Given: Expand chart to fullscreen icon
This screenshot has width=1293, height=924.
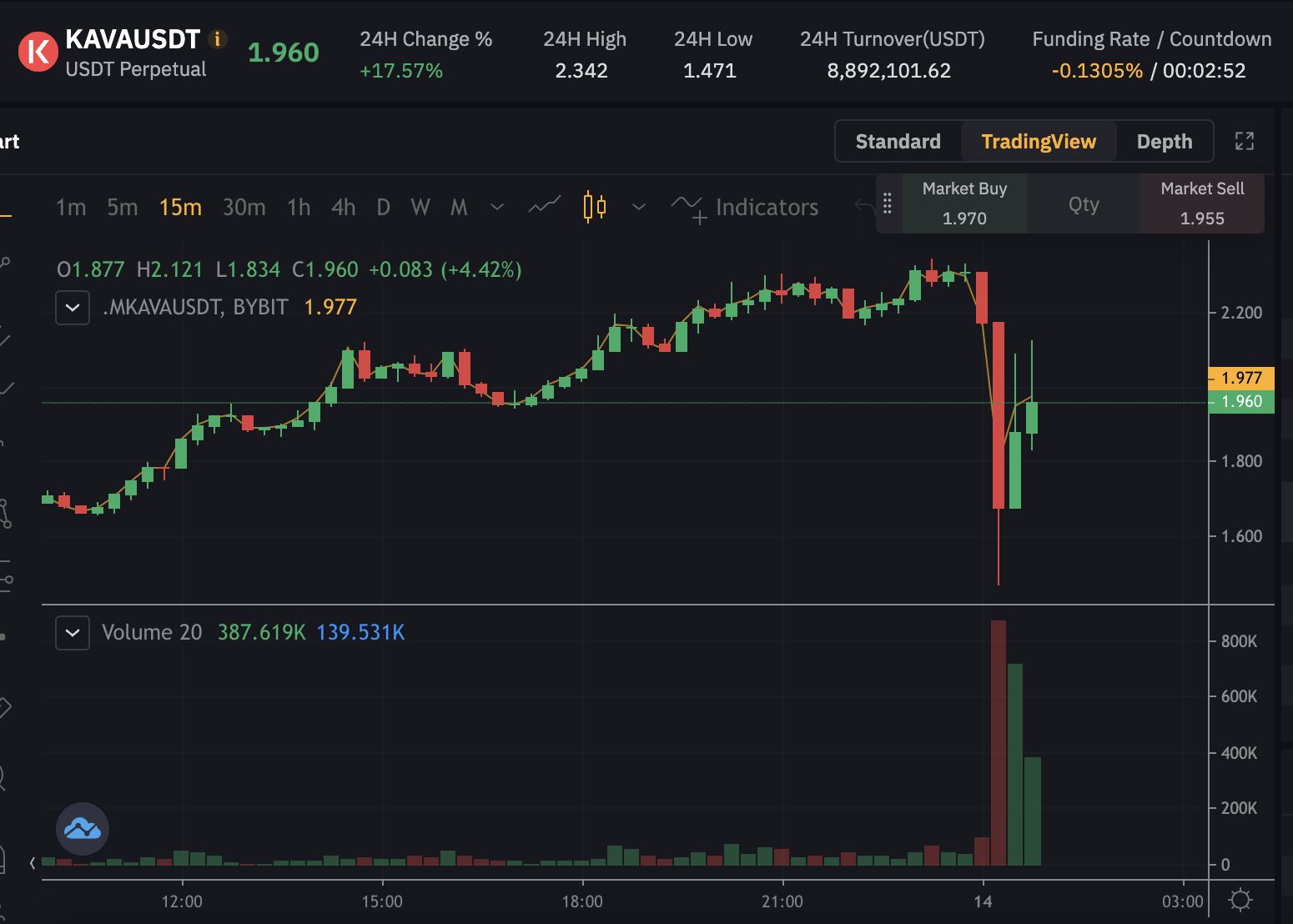Looking at the screenshot, I should 1244,141.
